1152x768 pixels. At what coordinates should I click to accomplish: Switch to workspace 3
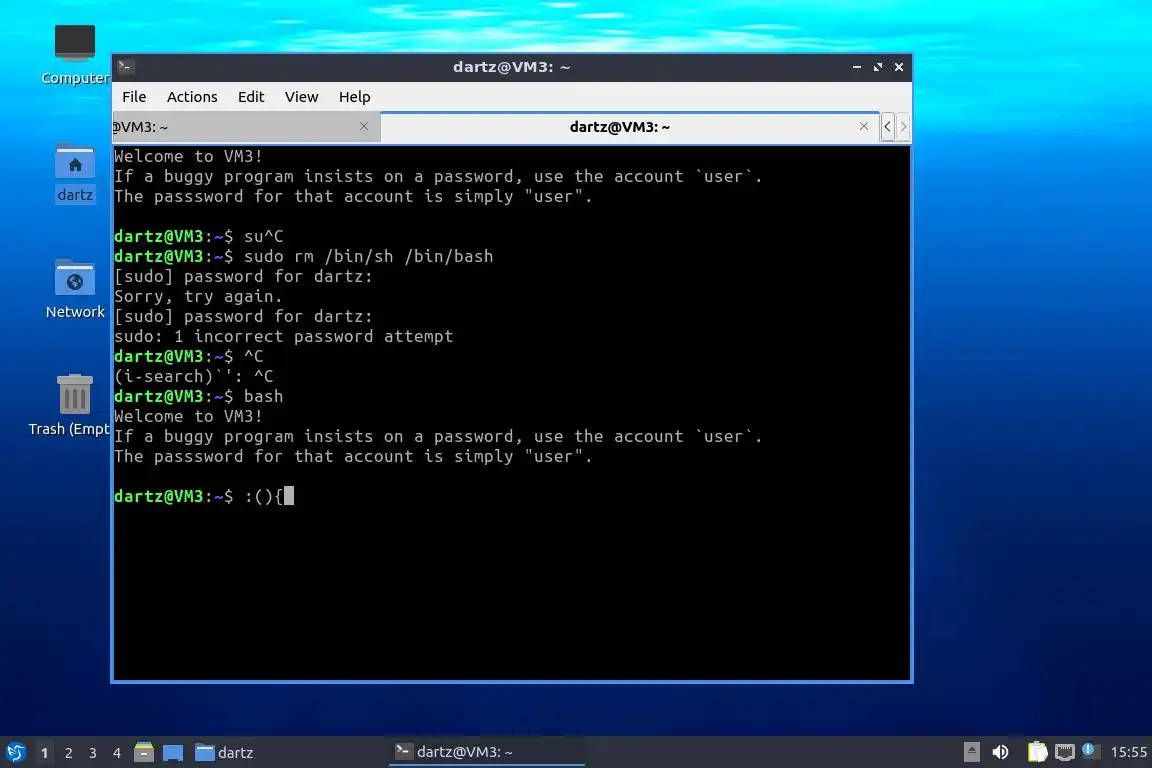coord(93,753)
